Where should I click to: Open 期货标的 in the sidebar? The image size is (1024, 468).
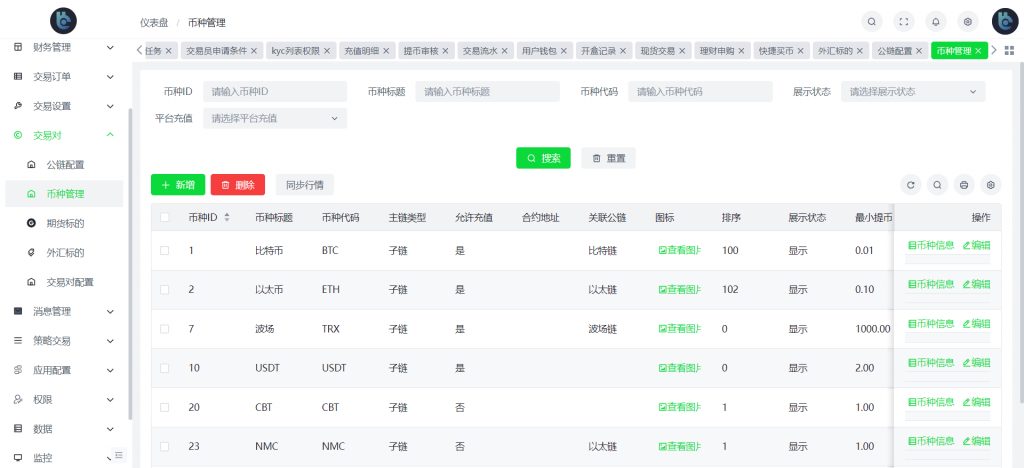(x=64, y=223)
